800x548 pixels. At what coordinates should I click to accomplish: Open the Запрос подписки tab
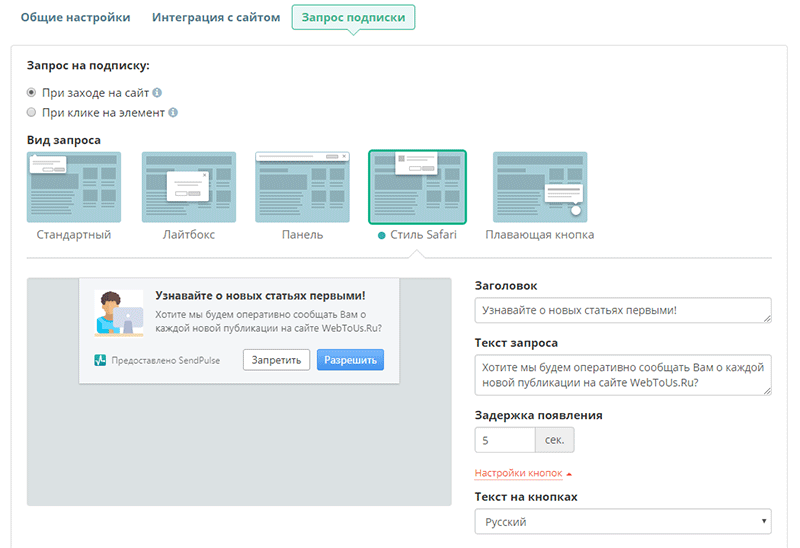click(x=353, y=17)
